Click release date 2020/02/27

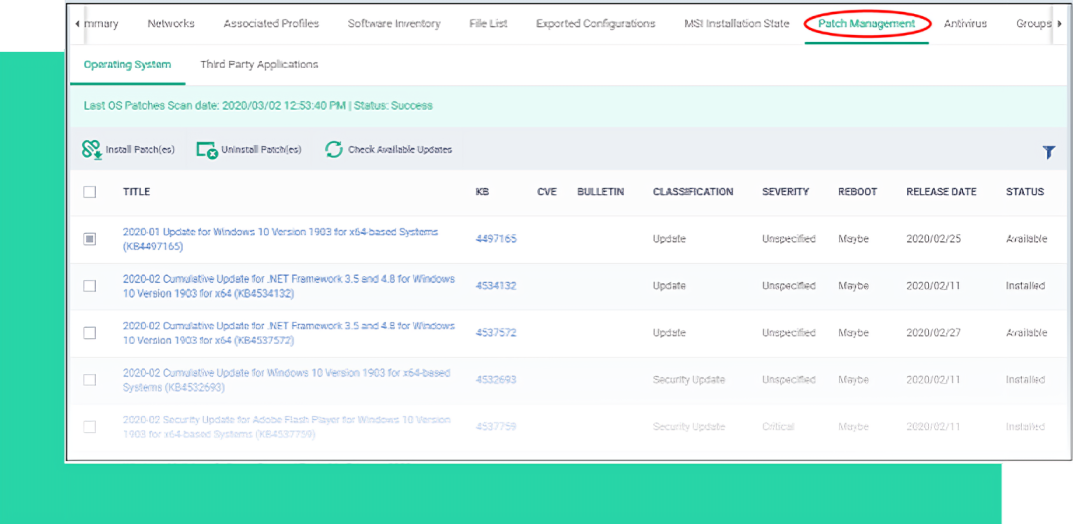(933, 332)
